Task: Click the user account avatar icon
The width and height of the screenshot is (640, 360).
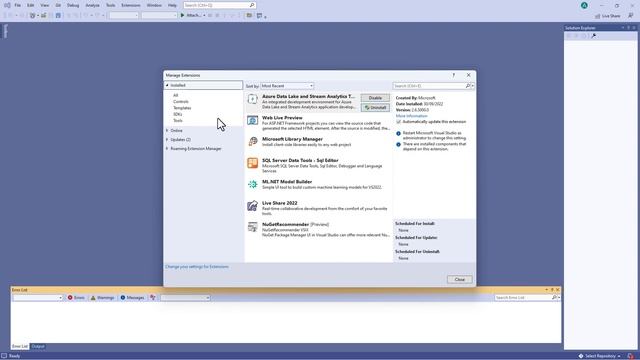Action: 584,5
